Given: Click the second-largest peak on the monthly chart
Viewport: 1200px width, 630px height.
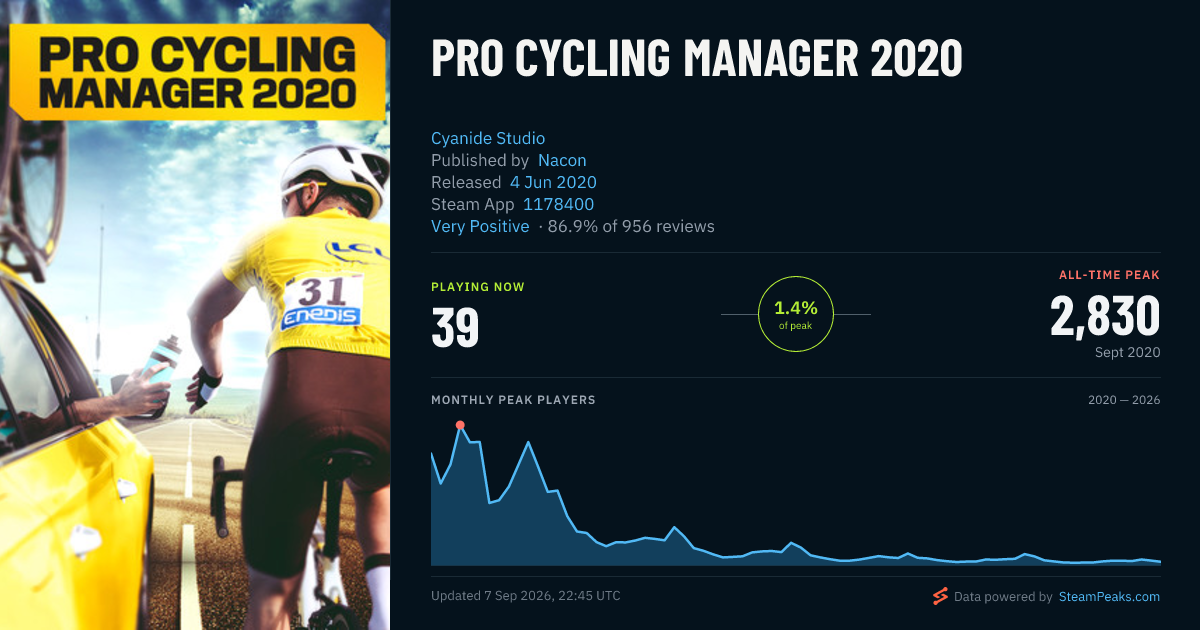Looking at the screenshot, I should point(528,442).
